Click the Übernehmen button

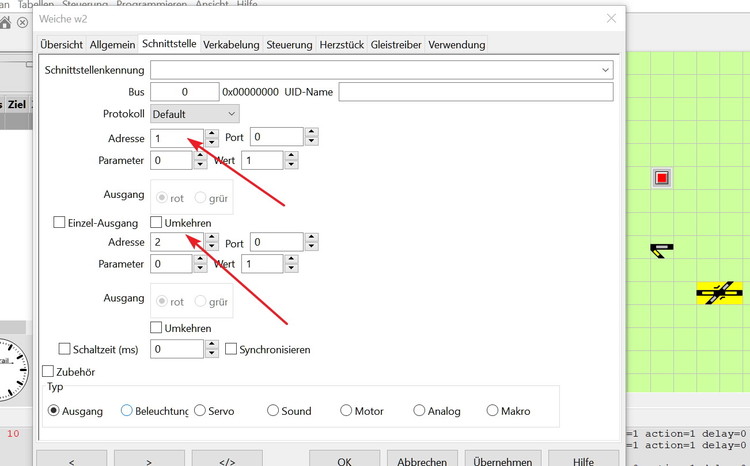tap(503, 459)
